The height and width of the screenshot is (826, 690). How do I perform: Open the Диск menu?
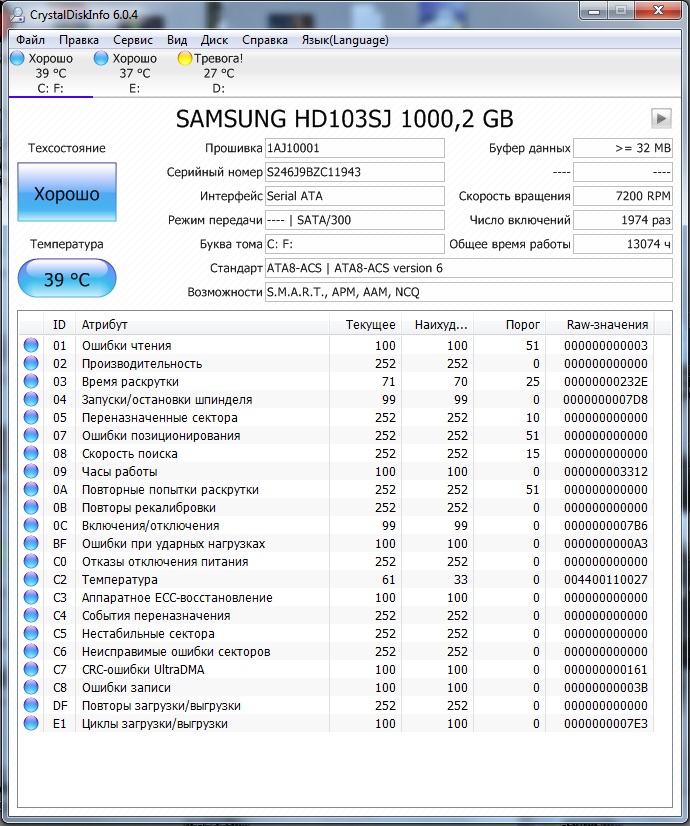point(214,40)
